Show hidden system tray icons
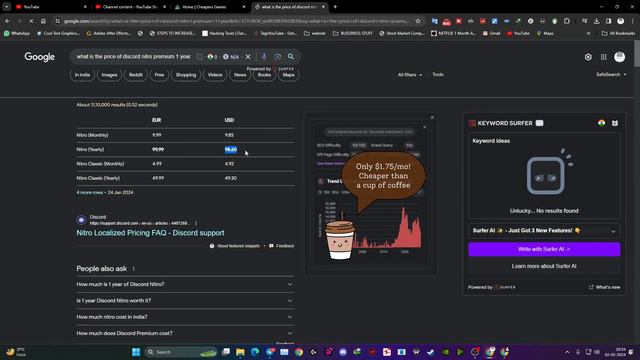 [567, 352]
